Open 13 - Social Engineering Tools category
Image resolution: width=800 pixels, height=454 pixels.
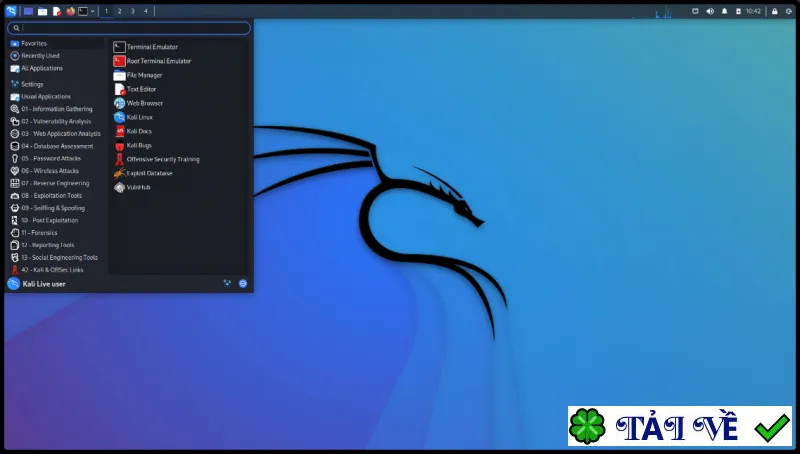tap(56, 257)
